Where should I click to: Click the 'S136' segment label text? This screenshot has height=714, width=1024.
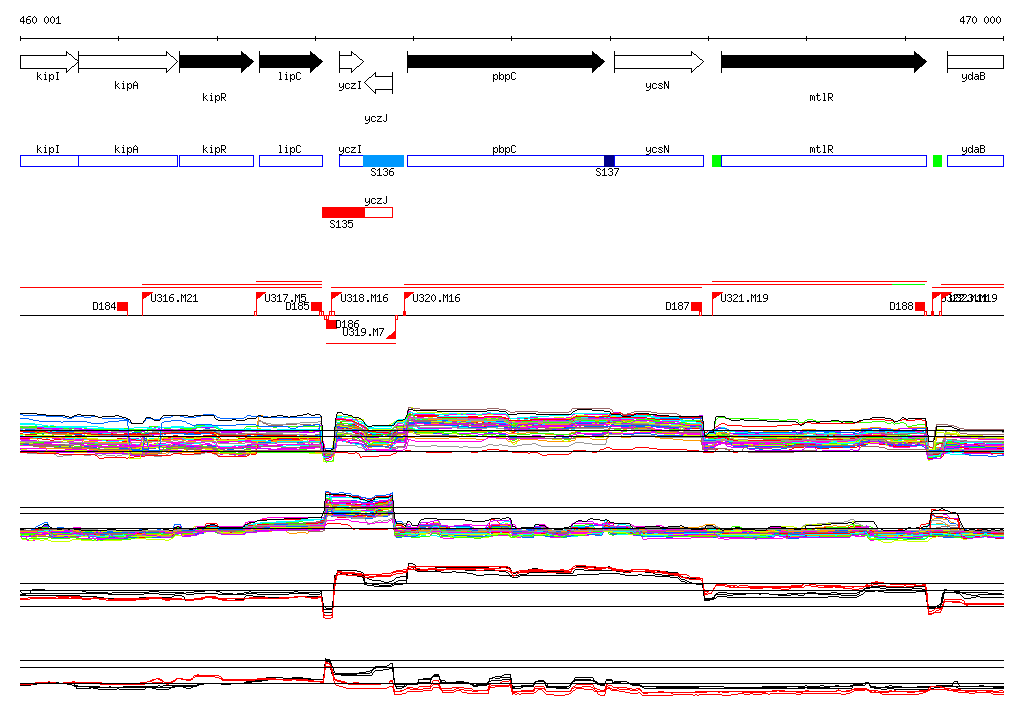tap(382, 172)
